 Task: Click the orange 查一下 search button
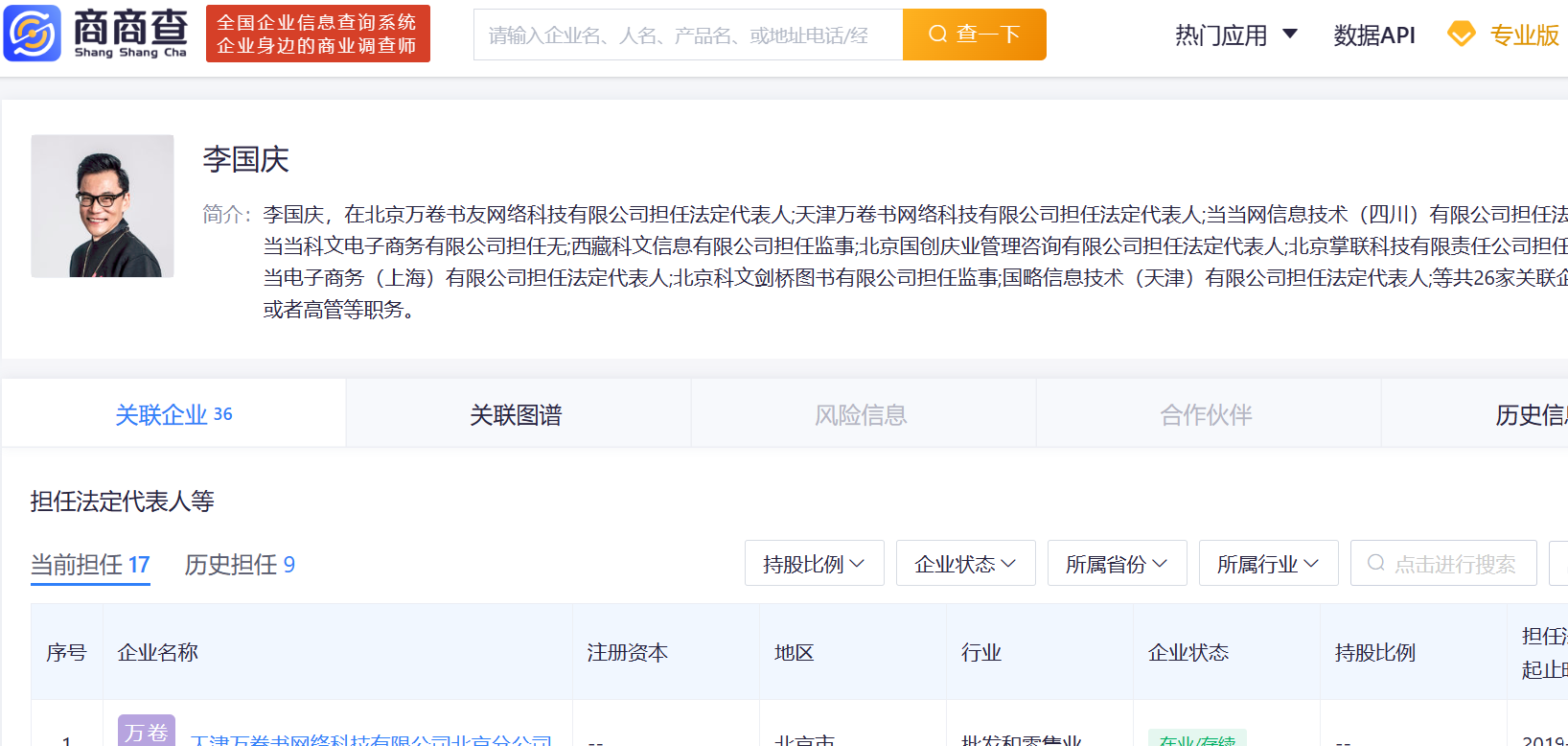click(974, 35)
